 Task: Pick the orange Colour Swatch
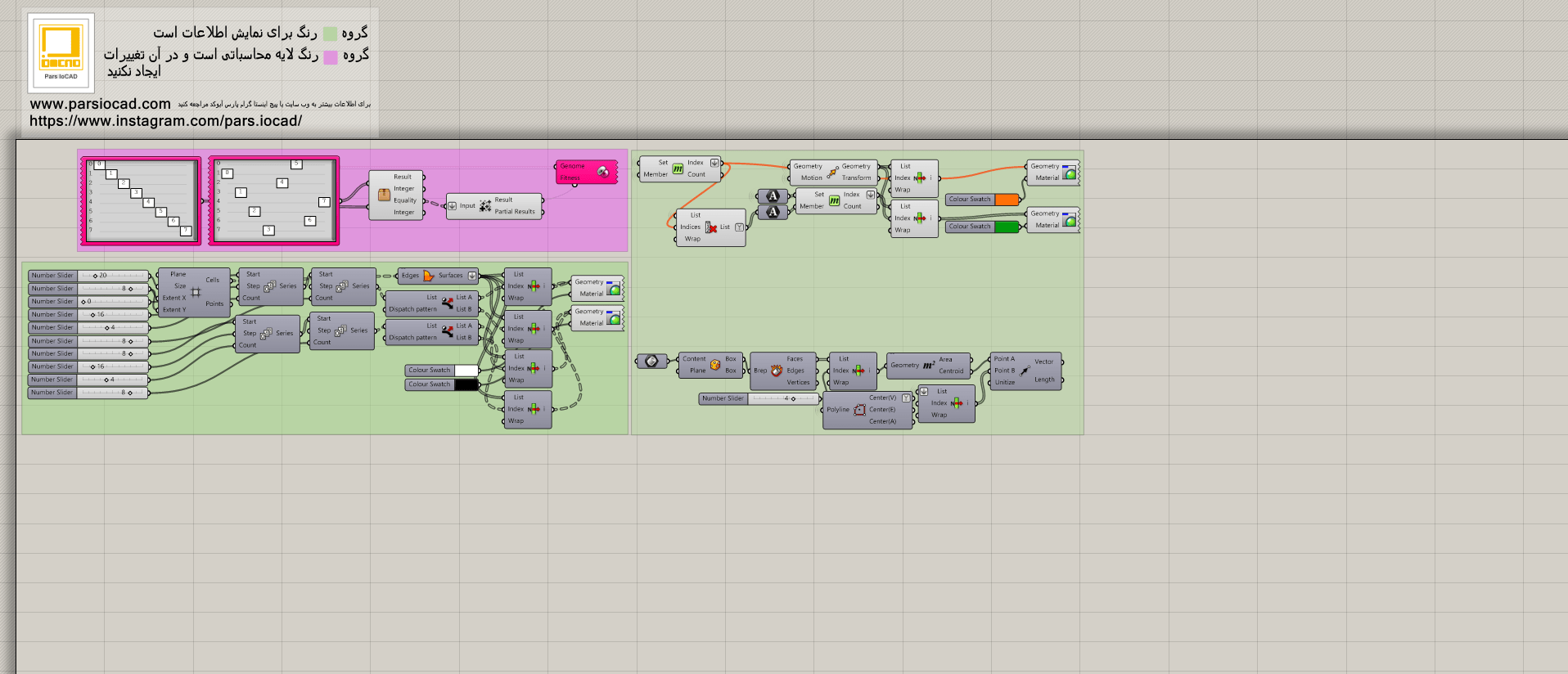coord(983,200)
